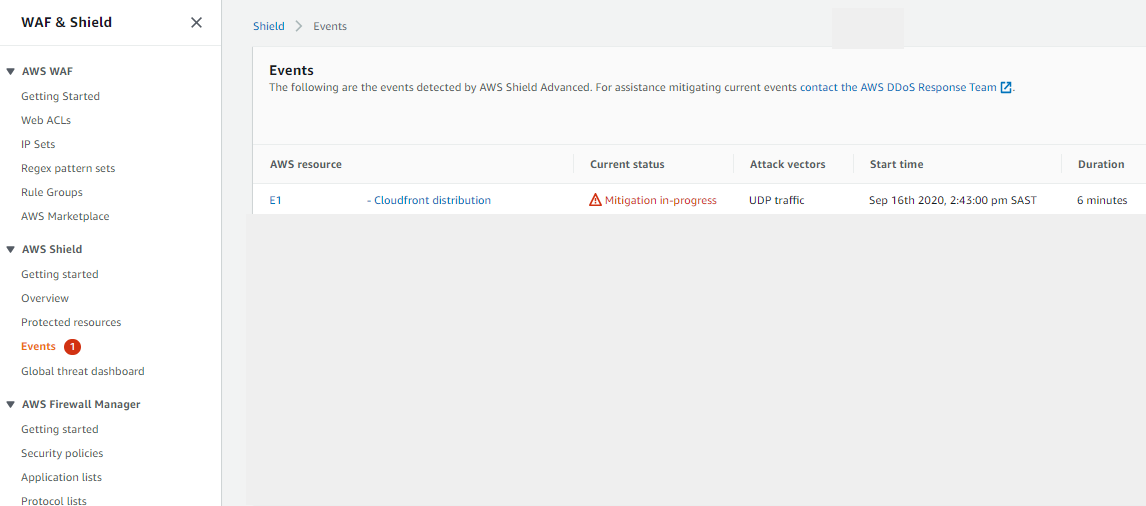Open Application lists
Viewport: 1146px width, 506px height.
point(61,477)
